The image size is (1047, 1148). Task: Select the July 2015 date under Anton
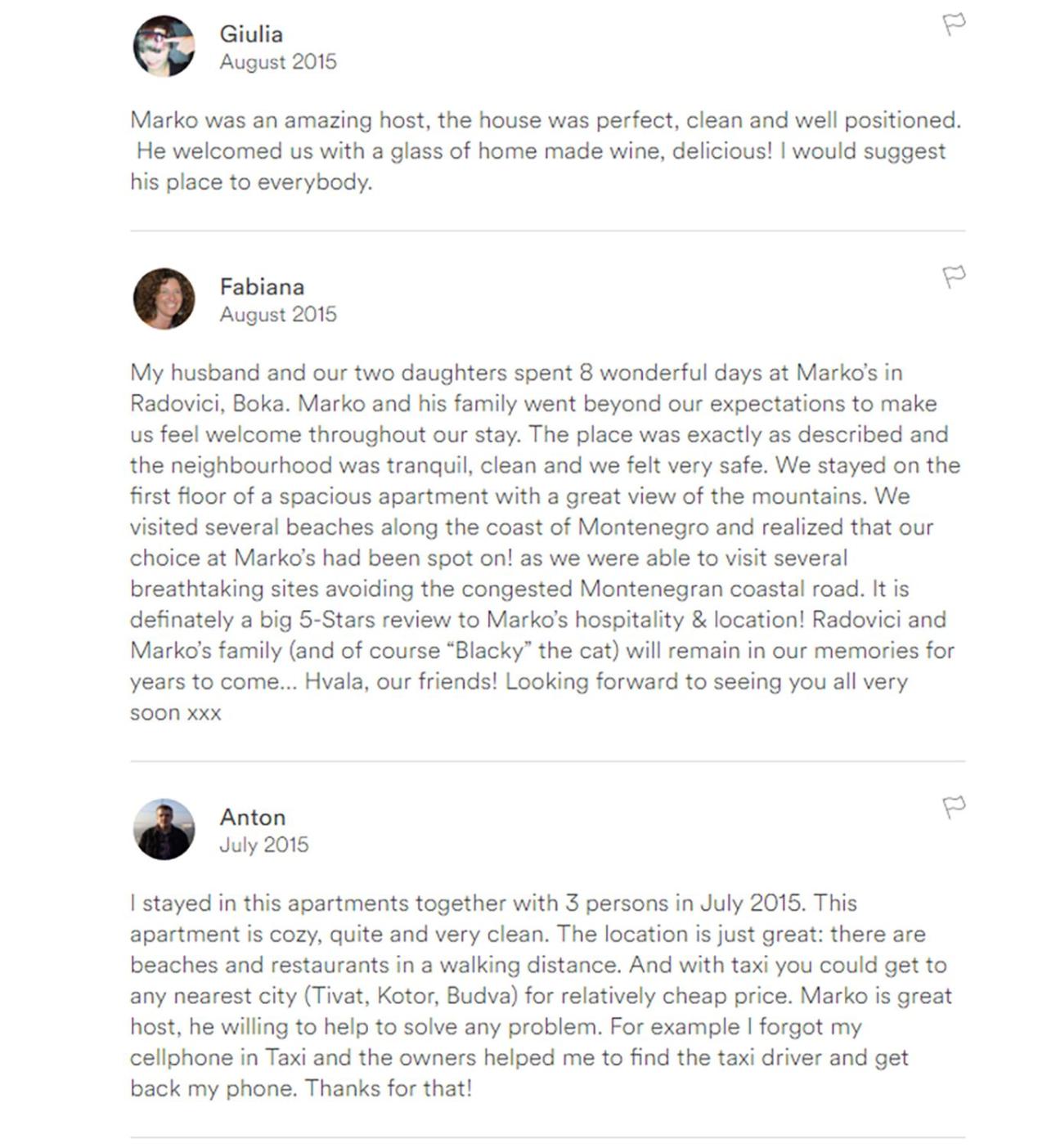tap(264, 845)
